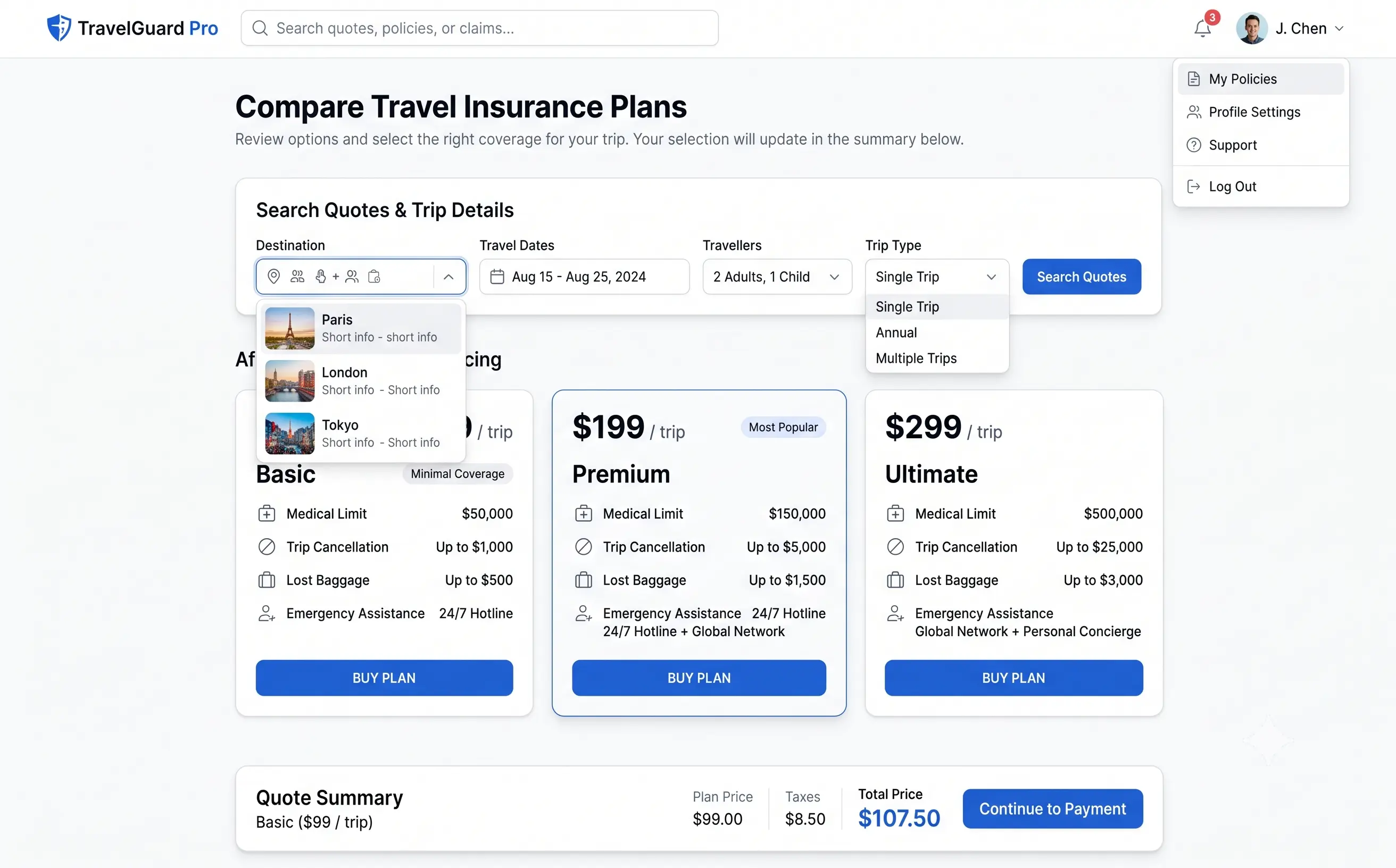
Task: Expand the Trip Type combo box
Action: click(x=936, y=277)
